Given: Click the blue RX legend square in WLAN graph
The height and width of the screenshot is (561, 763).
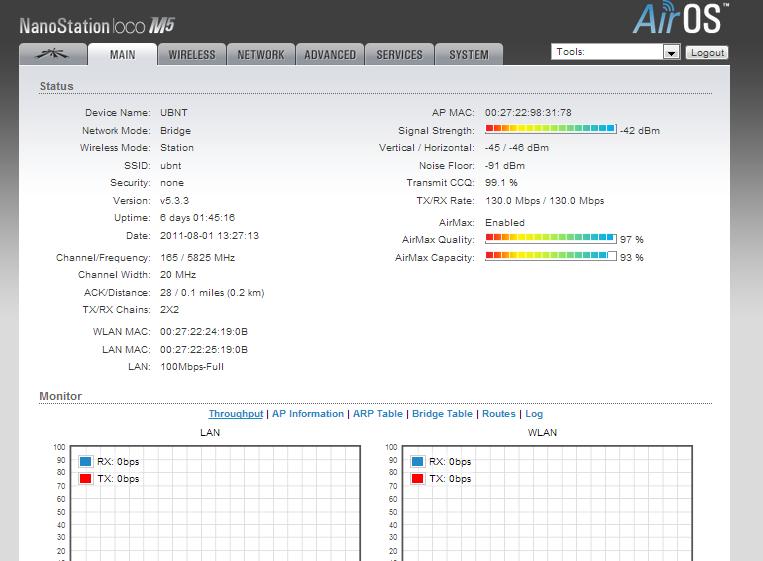Looking at the screenshot, I should tap(417, 462).
